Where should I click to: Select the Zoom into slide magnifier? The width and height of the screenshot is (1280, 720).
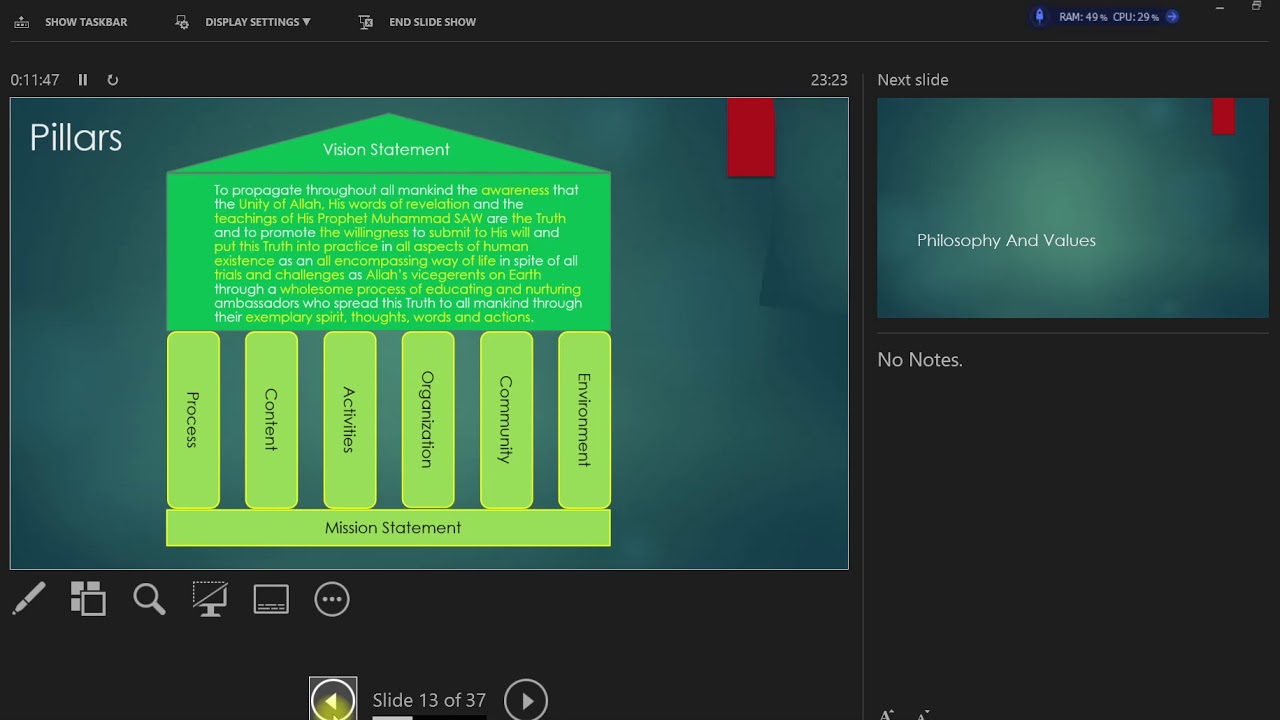click(x=149, y=599)
